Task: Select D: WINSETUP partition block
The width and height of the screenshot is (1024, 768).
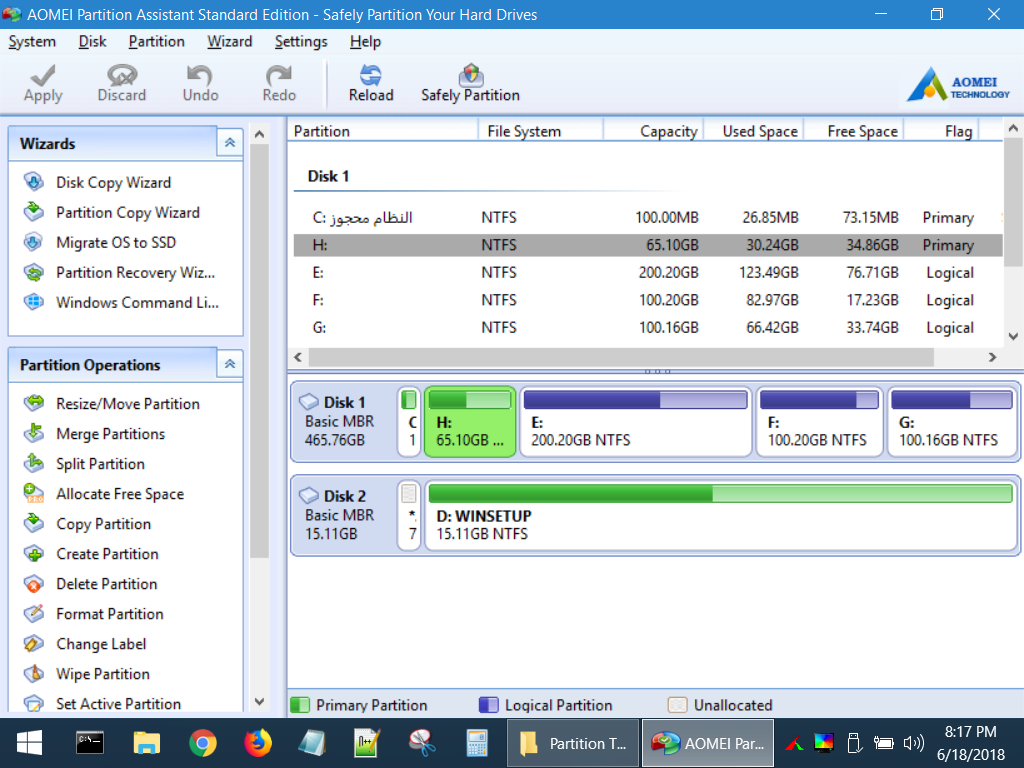Action: point(721,515)
